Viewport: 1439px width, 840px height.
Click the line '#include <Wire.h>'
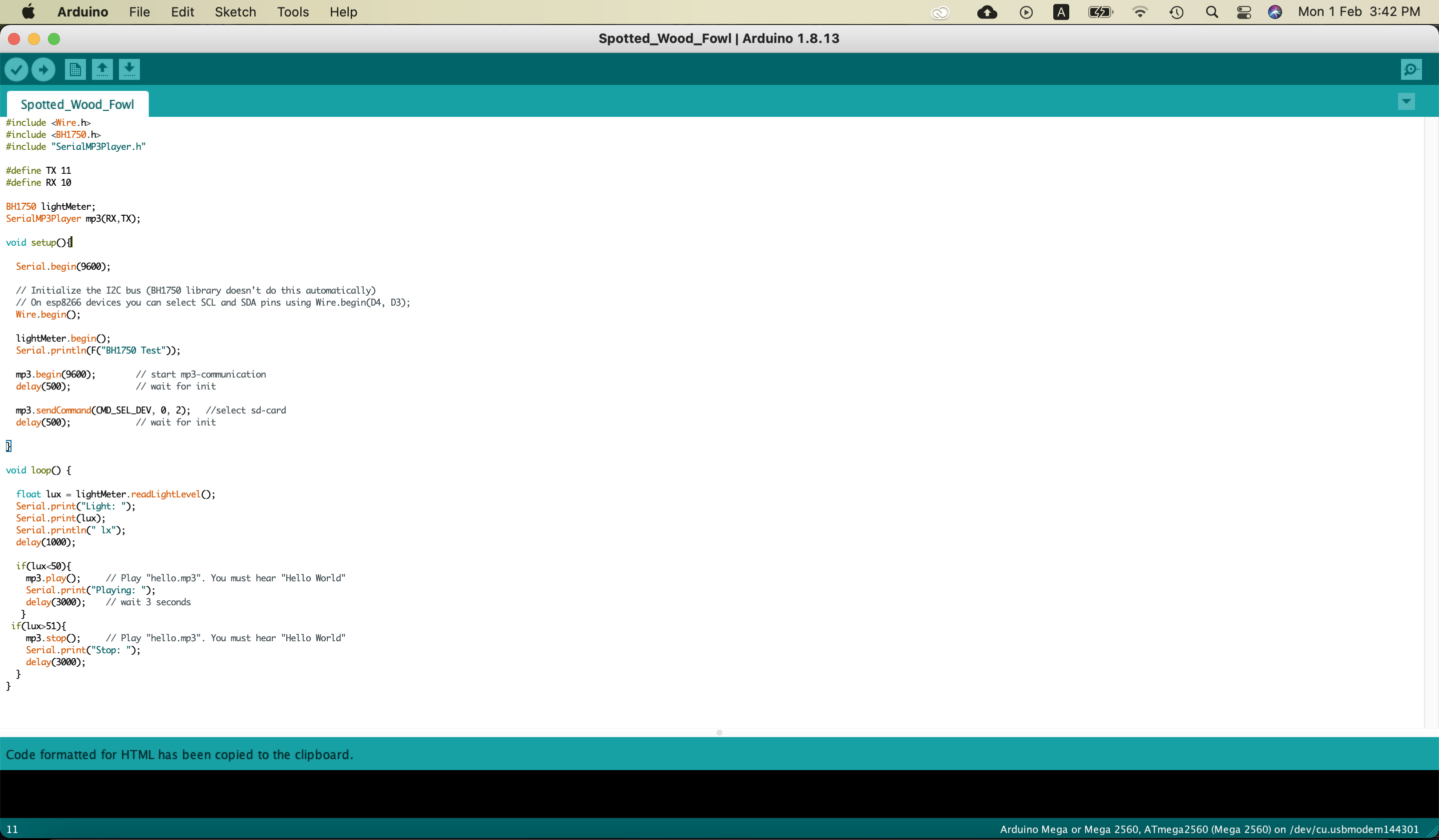48,123
